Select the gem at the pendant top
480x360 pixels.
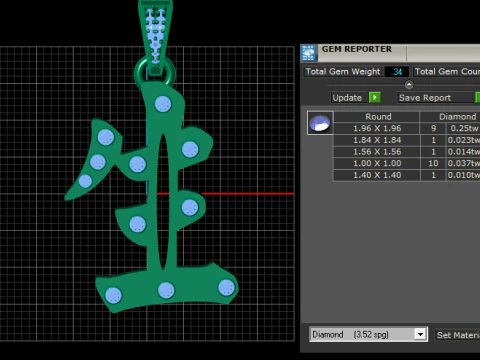tap(163, 104)
